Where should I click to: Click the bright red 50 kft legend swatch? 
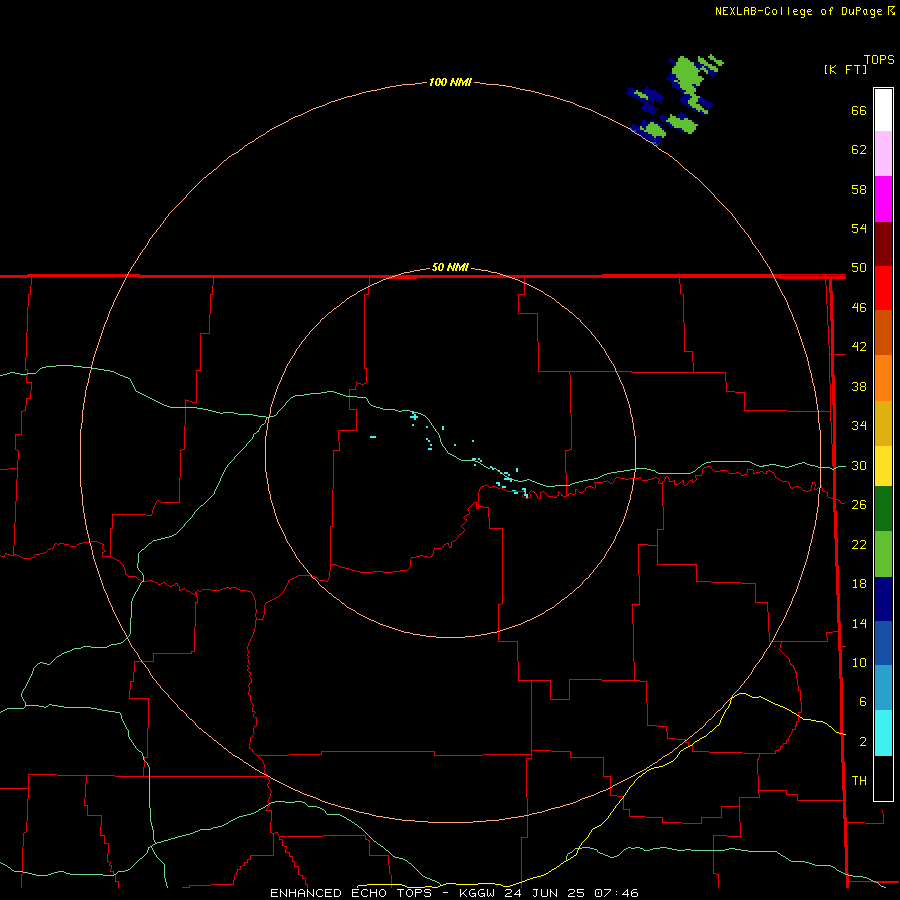coord(883,288)
